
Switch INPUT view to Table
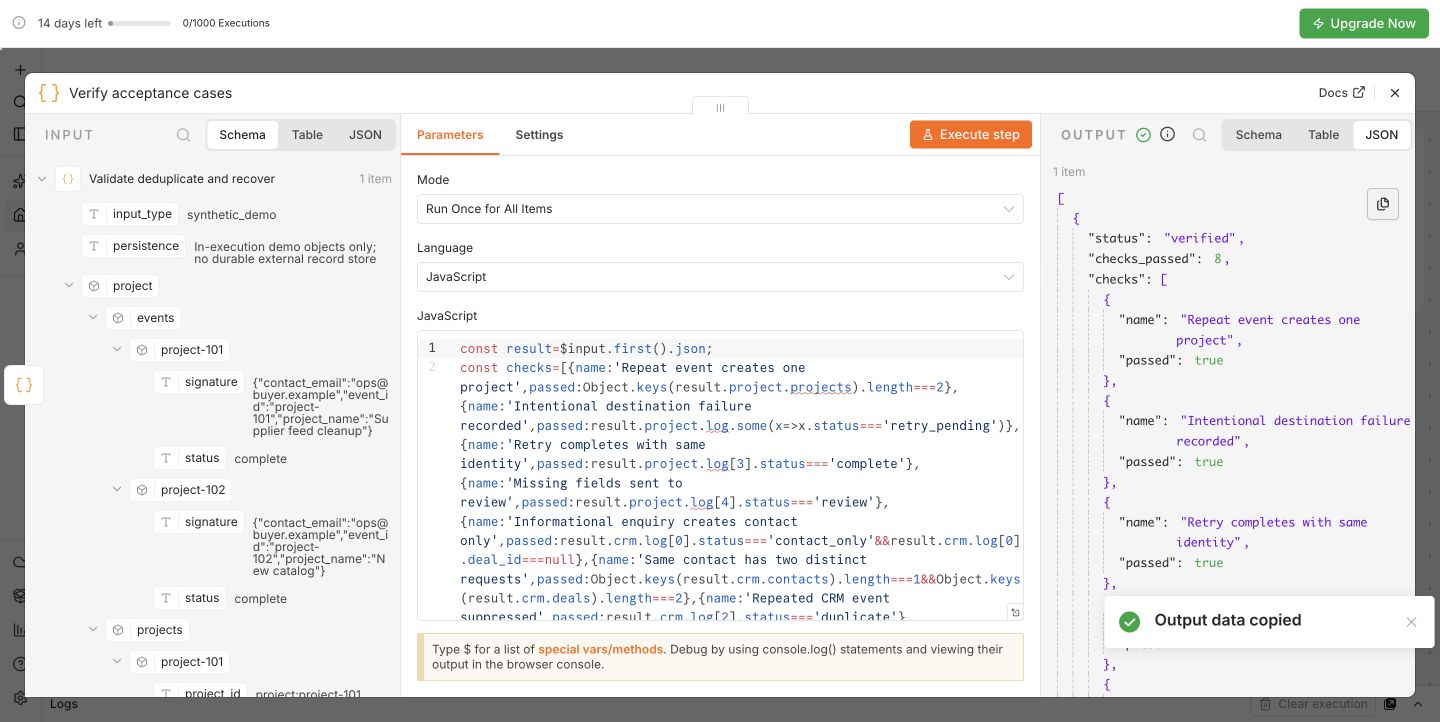[307, 135]
